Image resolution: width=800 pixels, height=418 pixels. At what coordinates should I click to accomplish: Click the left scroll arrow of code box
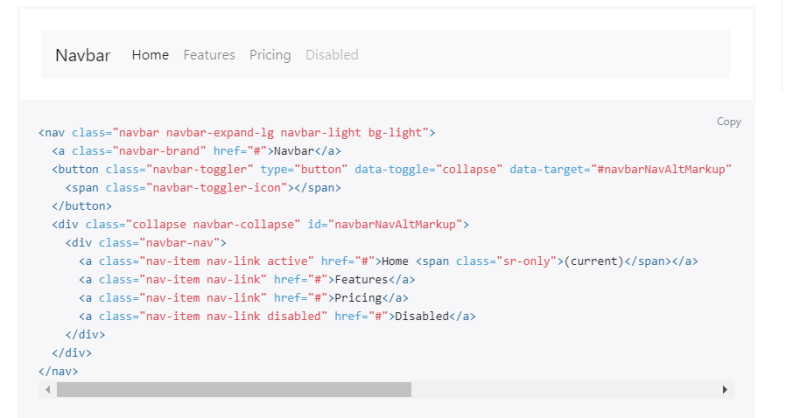45,389
